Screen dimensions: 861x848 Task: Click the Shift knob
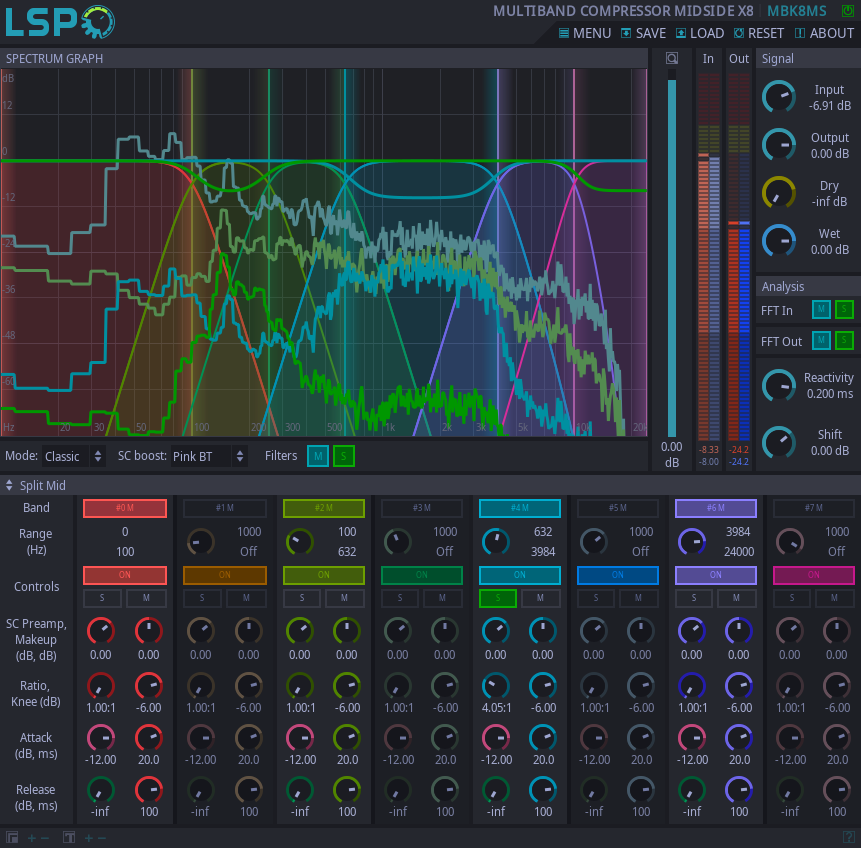click(x=779, y=443)
